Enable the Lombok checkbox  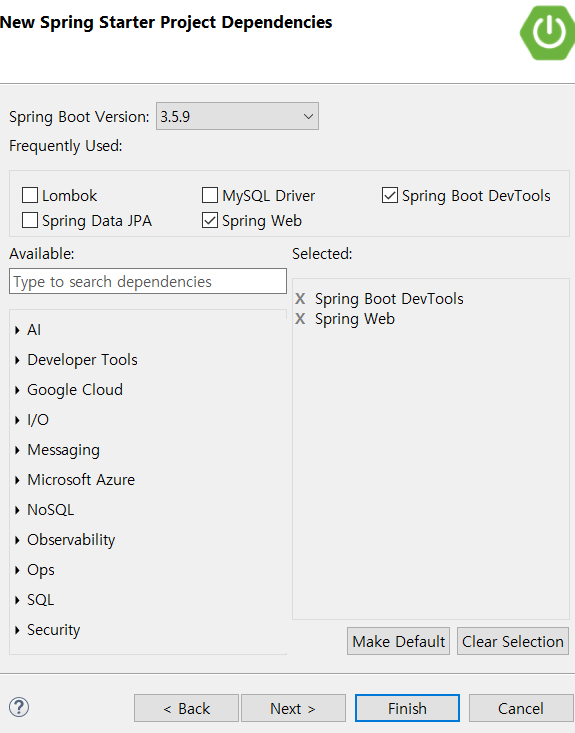30,195
